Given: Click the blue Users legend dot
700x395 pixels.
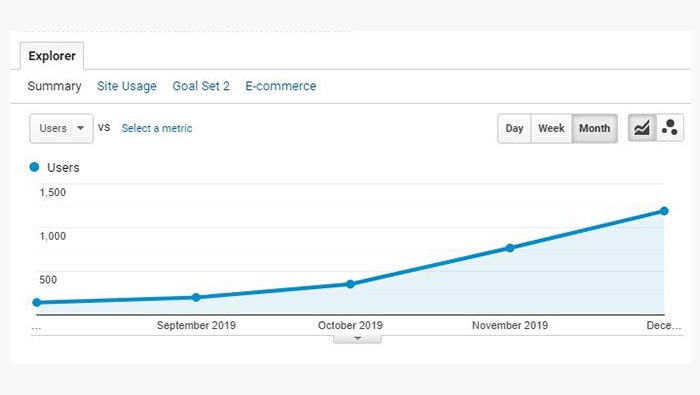Looking at the screenshot, I should (34, 167).
